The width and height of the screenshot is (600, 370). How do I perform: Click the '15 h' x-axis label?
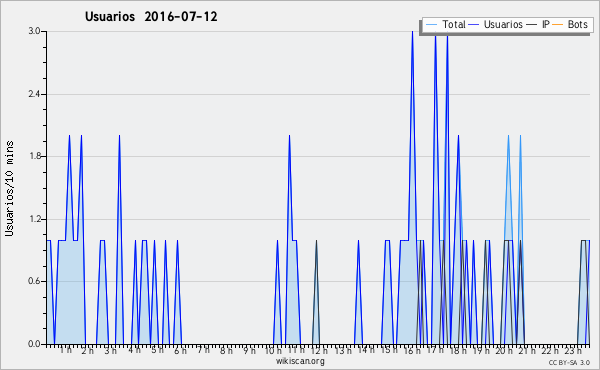click(389, 350)
